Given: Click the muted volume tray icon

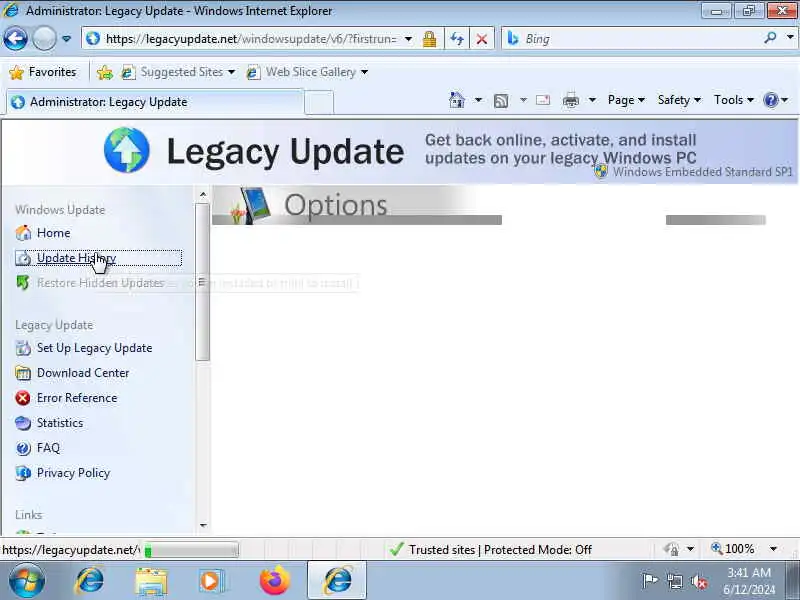Looking at the screenshot, I should point(698,581).
